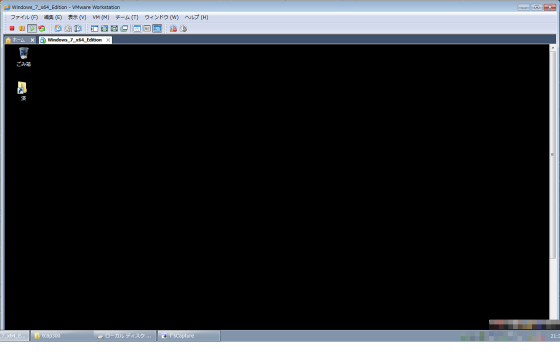The image size is (560, 363).
Task: Open the FSCapture taskbar button
Action: (x=189, y=336)
